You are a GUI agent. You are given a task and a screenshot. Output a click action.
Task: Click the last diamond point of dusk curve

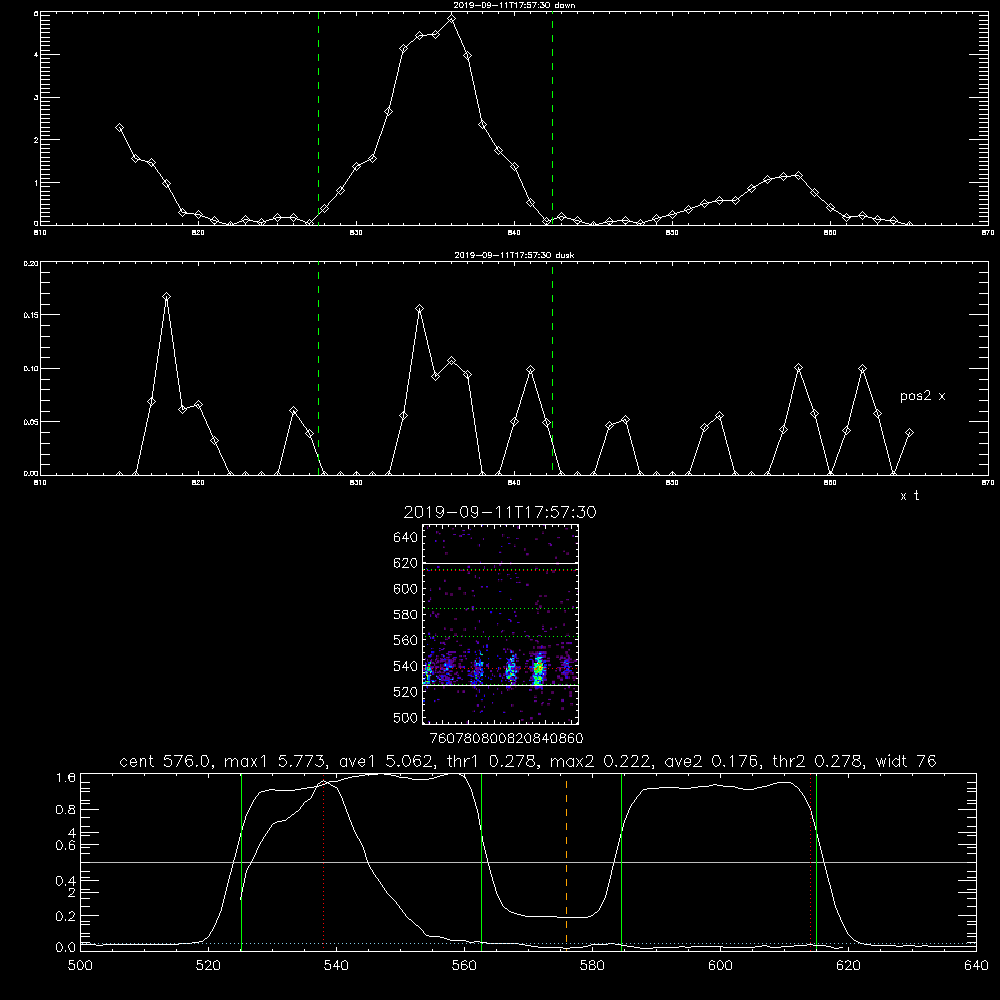[909, 433]
